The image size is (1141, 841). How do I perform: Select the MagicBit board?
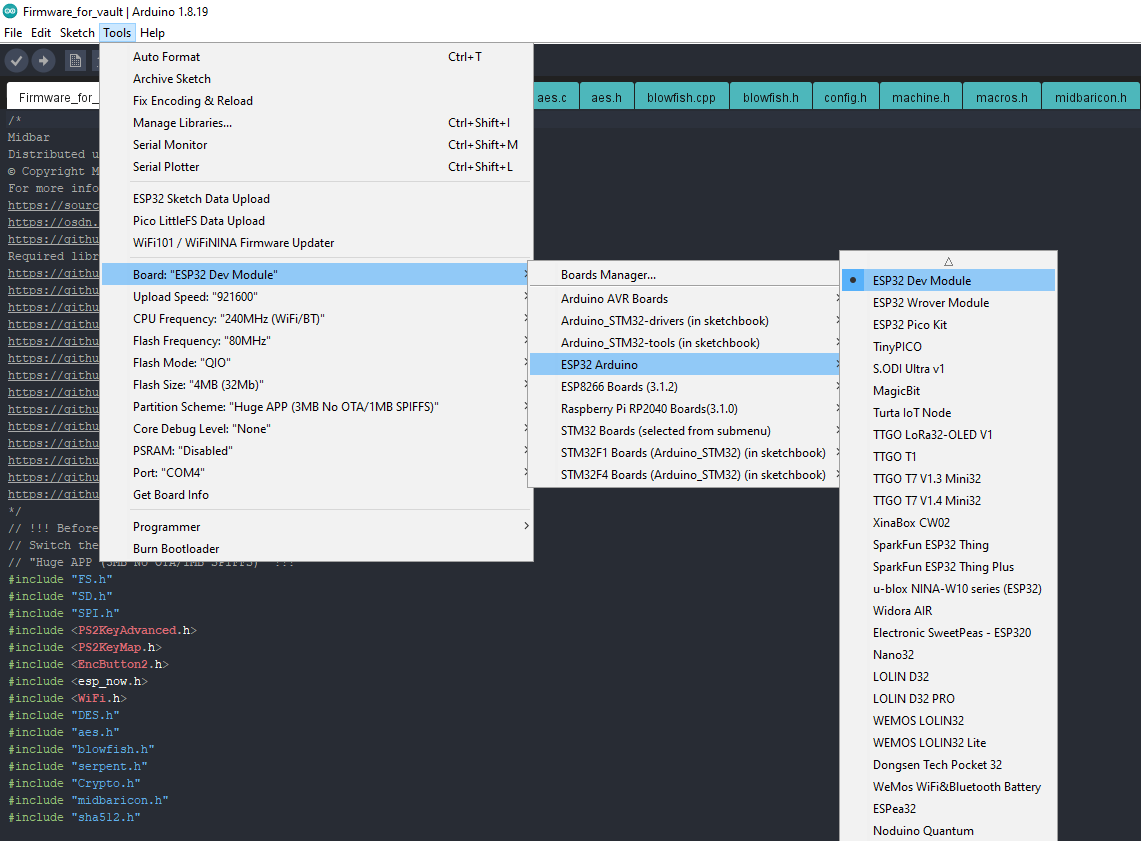[x=948, y=391]
